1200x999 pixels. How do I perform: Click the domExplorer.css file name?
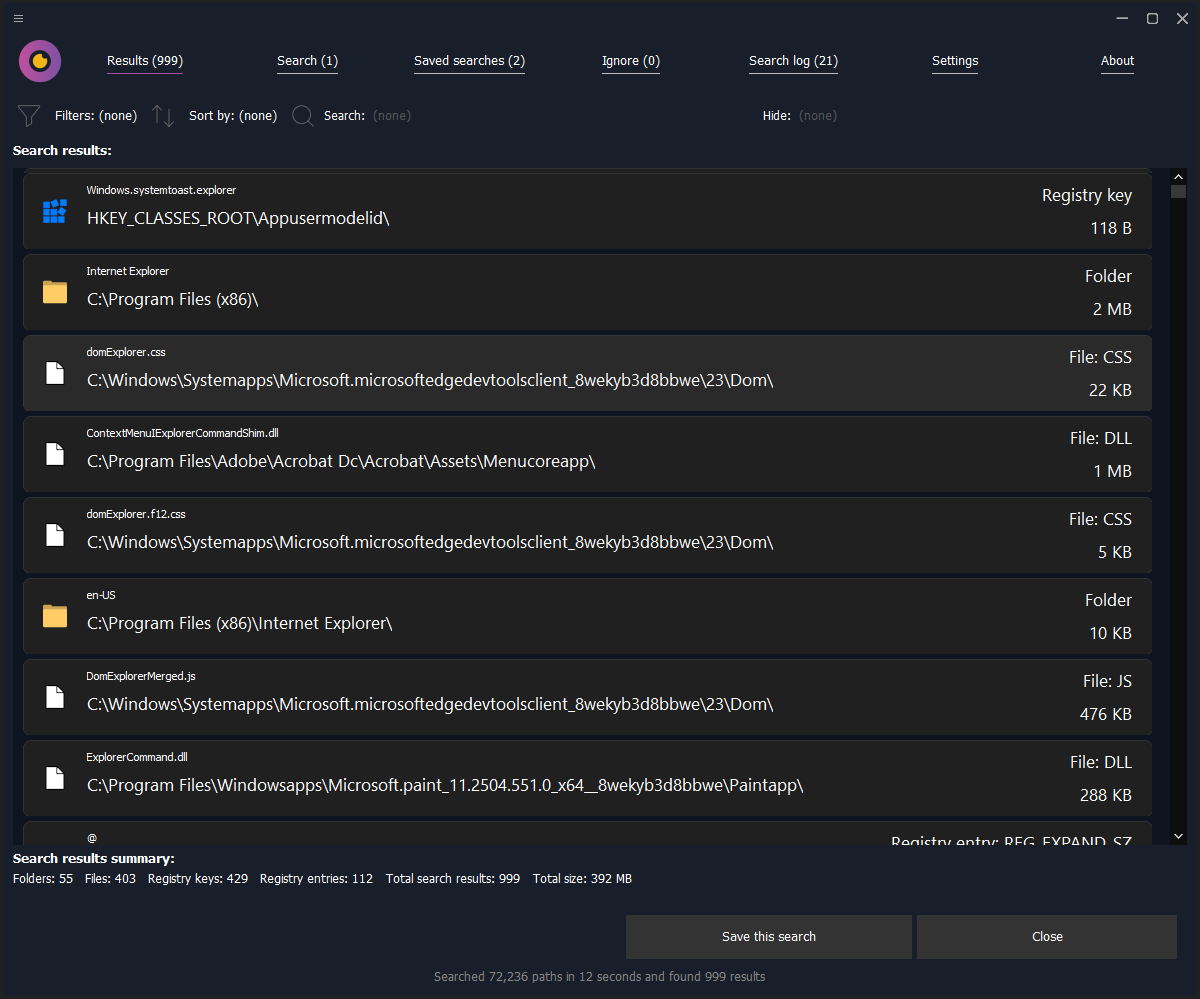pos(126,352)
